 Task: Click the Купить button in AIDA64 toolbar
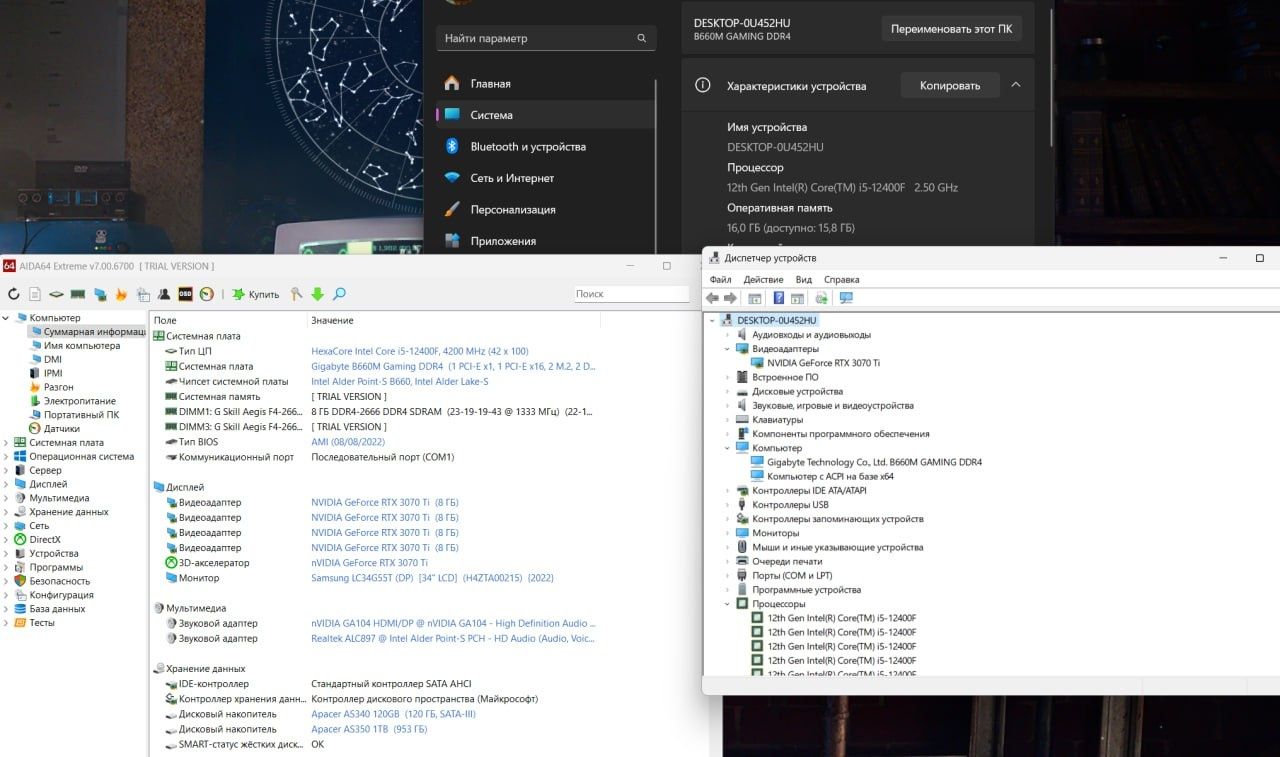tap(256, 294)
